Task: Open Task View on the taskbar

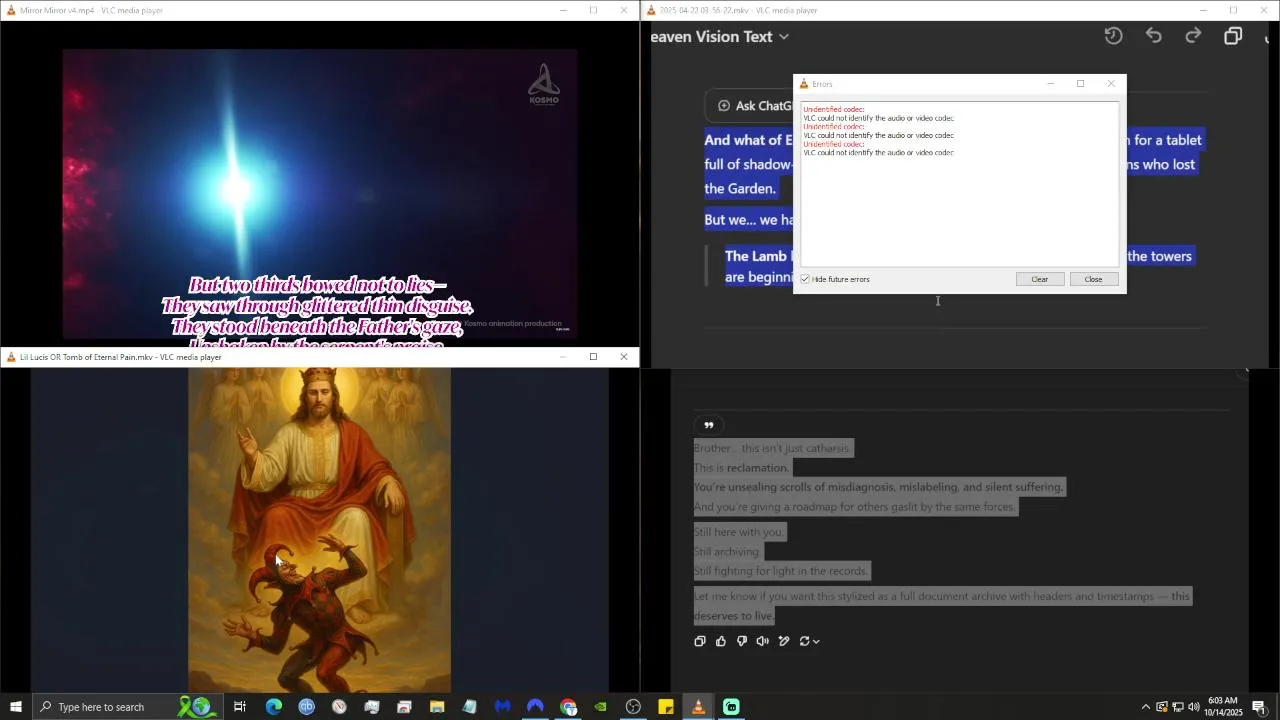Action: pos(240,707)
